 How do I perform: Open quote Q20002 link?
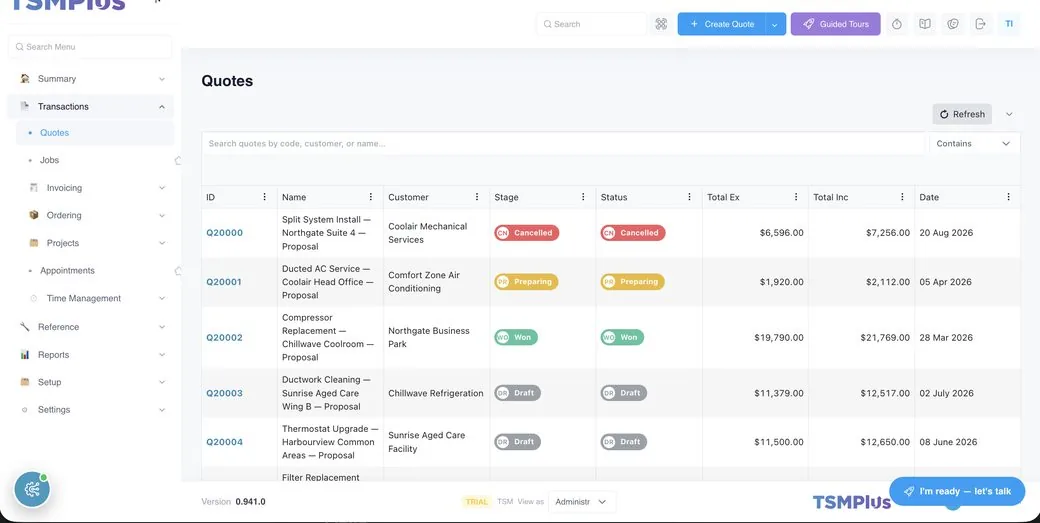click(x=224, y=337)
